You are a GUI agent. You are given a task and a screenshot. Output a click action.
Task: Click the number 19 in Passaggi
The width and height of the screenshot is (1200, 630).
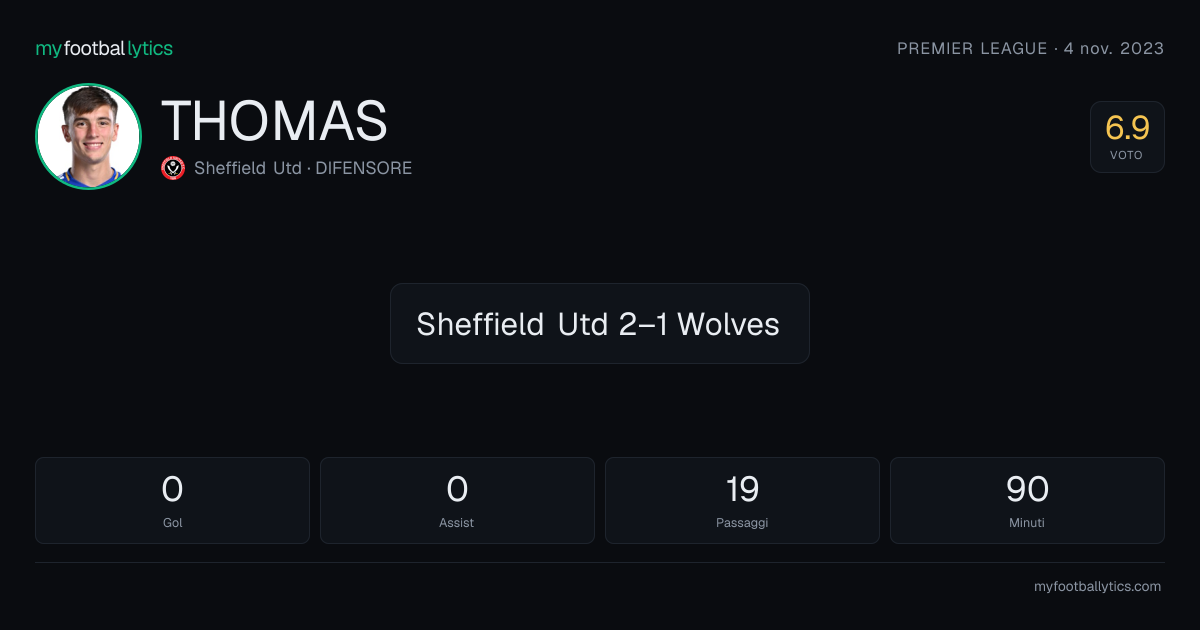point(742,489)
